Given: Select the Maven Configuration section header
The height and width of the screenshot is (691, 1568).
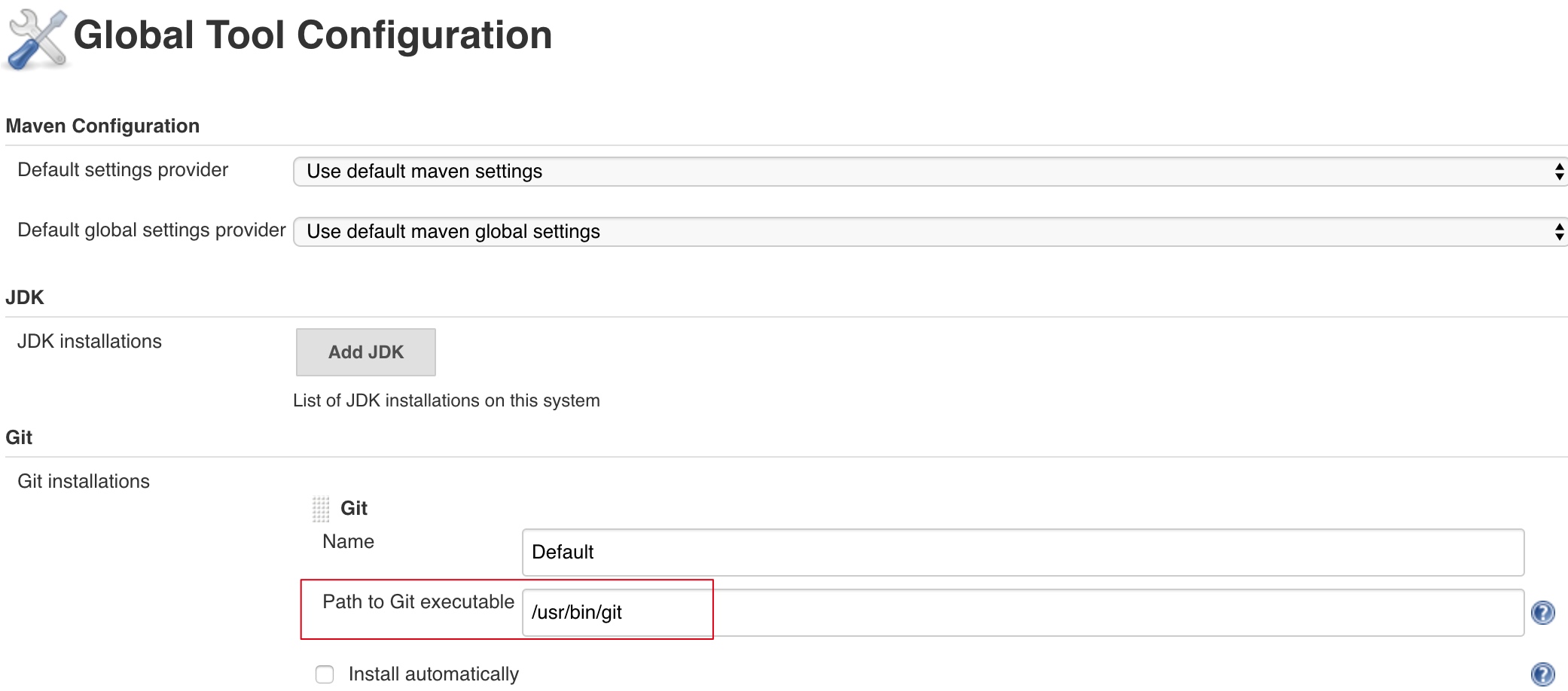Looking at the screenshot, I should (102, 126).
